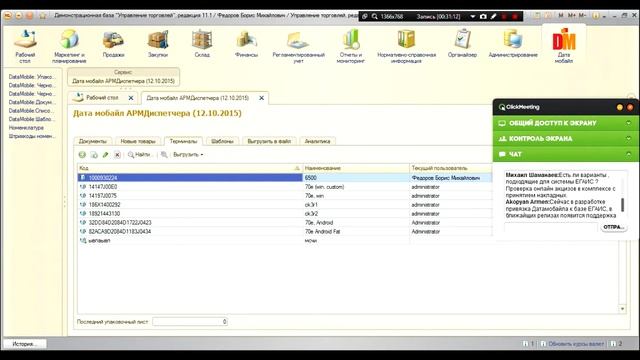The image size is (640, 360).
Task: Select row with code 14147J00E0
Action: coord(284,187)
